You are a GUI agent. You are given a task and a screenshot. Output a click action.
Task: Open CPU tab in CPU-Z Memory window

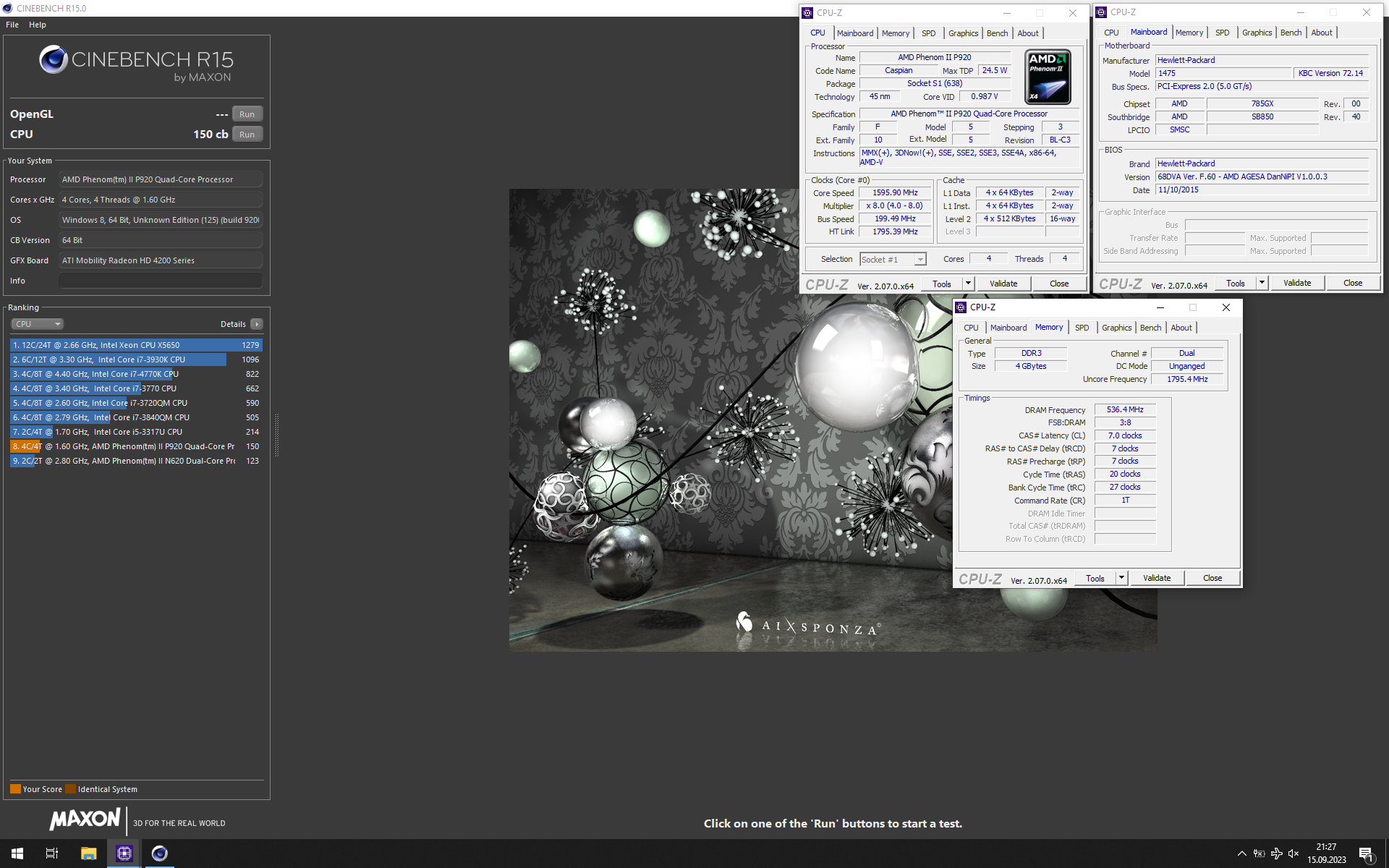971,328
